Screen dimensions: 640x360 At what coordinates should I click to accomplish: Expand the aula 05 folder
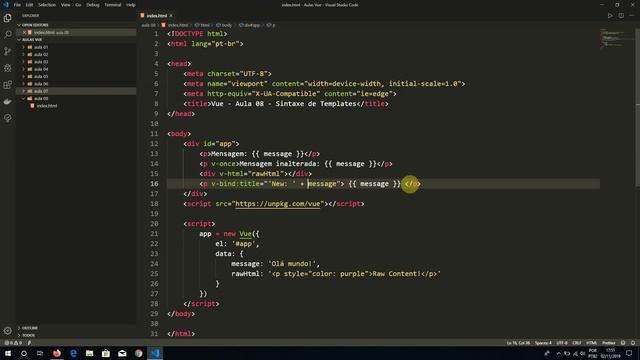click(x=23, y=76)
